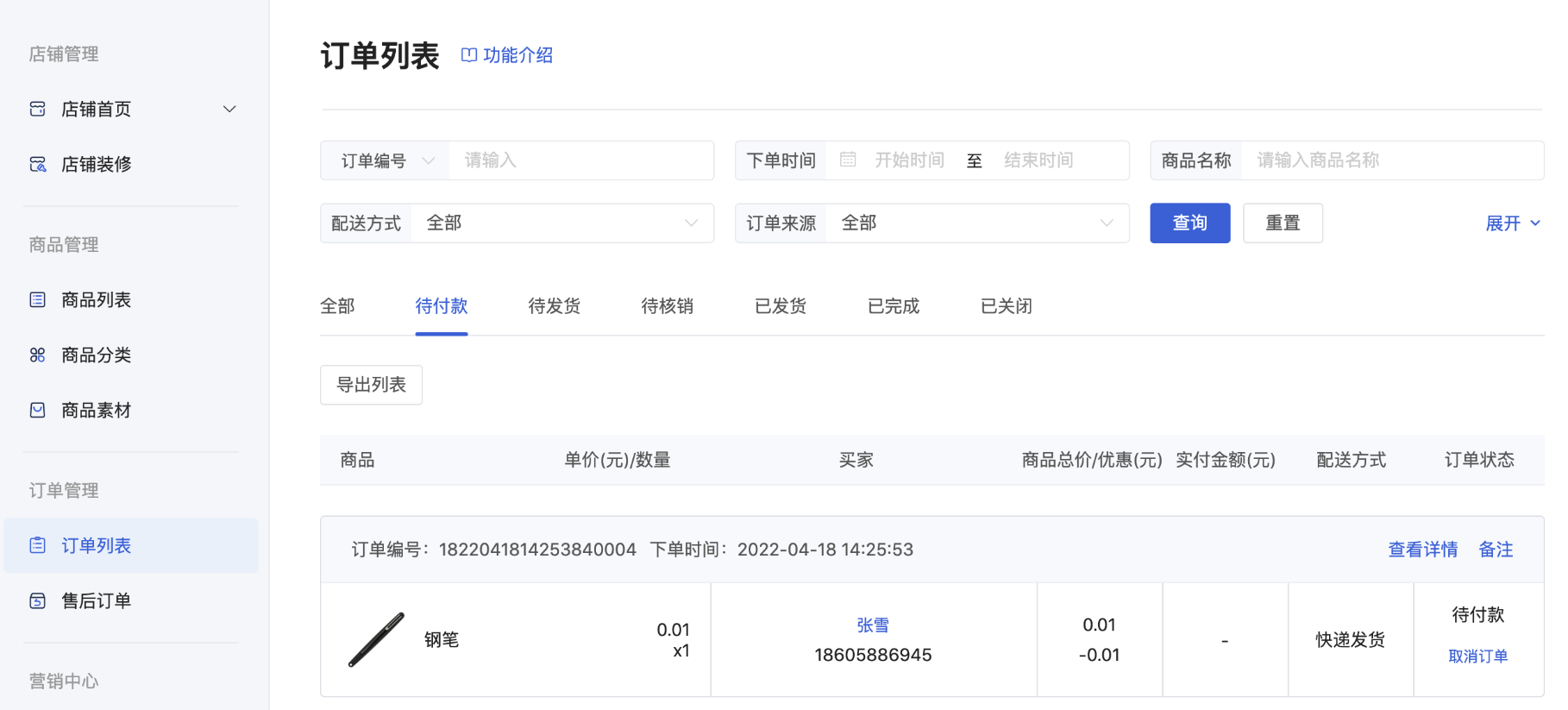Click order number 1822041814253840004
The width and height of the screenshot is (1568, 710).
click(537, 550)
